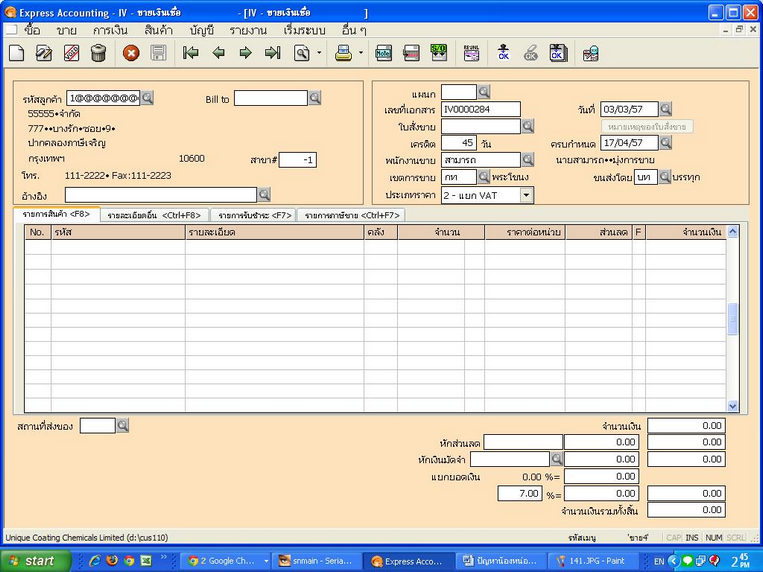Open the date lookup next to 03/03/57
Viewport: 763px width, 572px height.
click(x=665, y=109)
